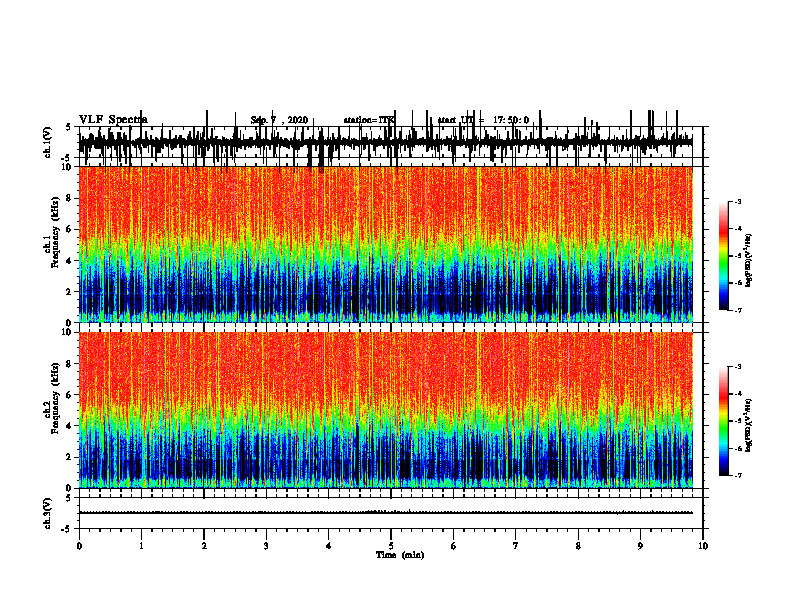Click time axis tick label "6"

tap(454, 546)
